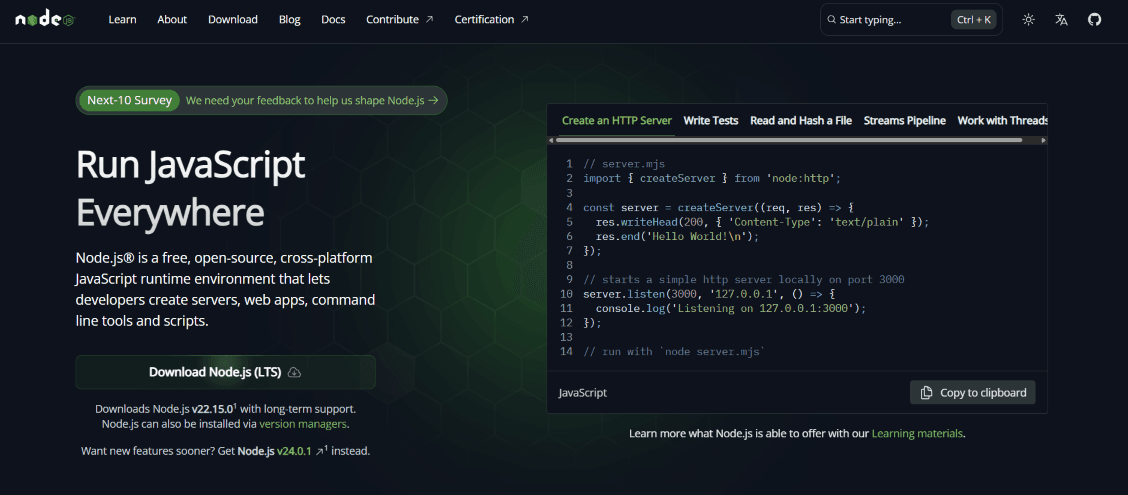Image resolution: width=1128 pixels, height=495 pixels.
Task: Click the copy icon in Copy to clipboard
Action: 927,393
